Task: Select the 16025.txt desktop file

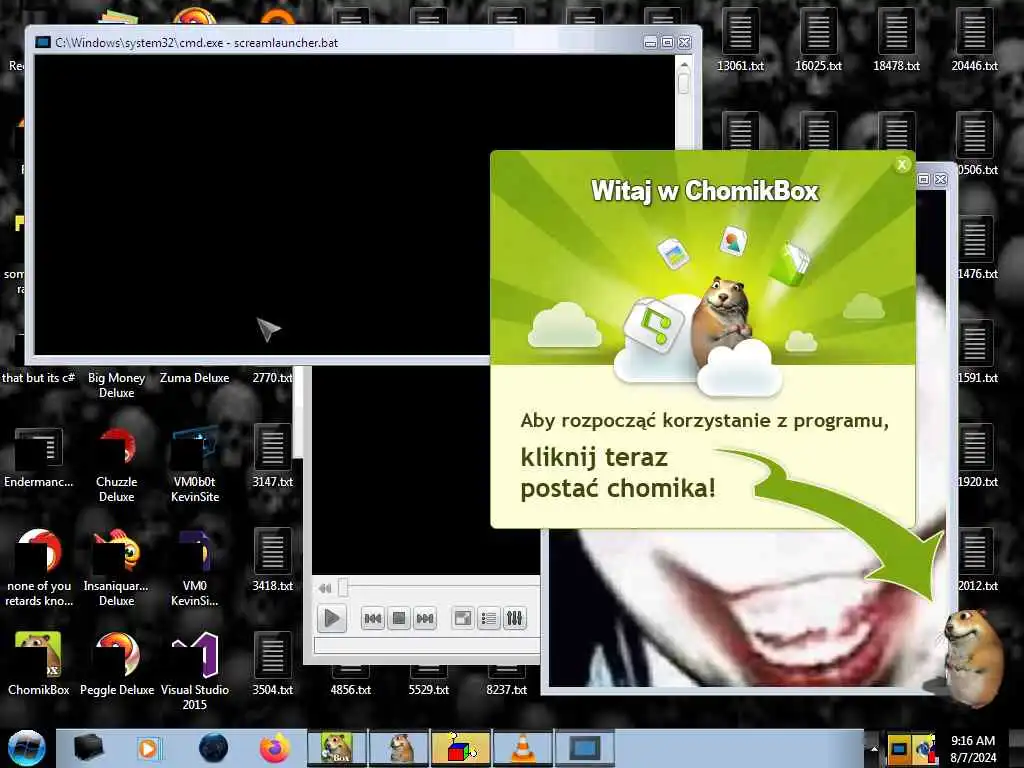Action: (818, 39)
